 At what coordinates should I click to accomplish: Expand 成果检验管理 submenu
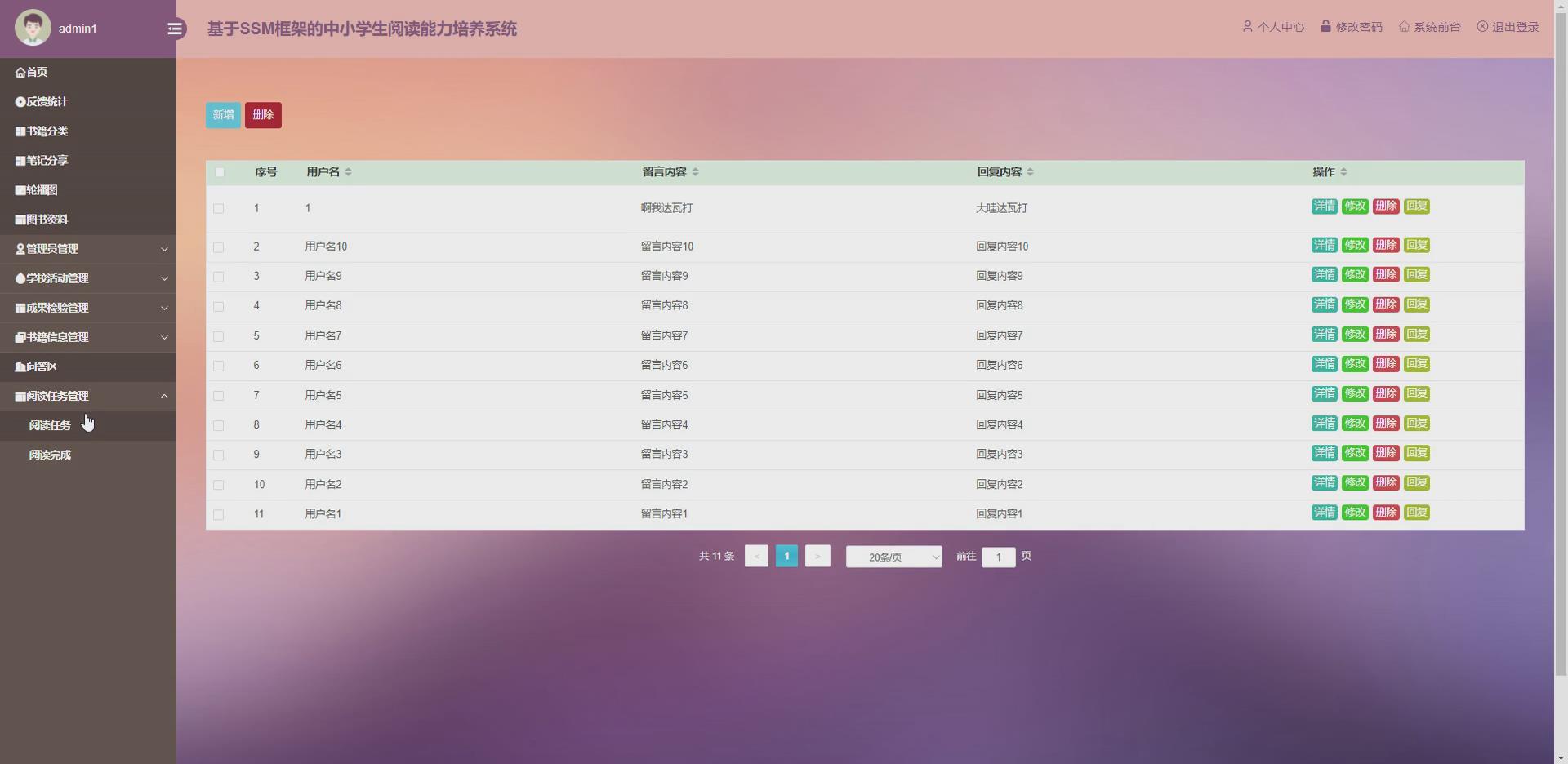[x=88, y=308]
